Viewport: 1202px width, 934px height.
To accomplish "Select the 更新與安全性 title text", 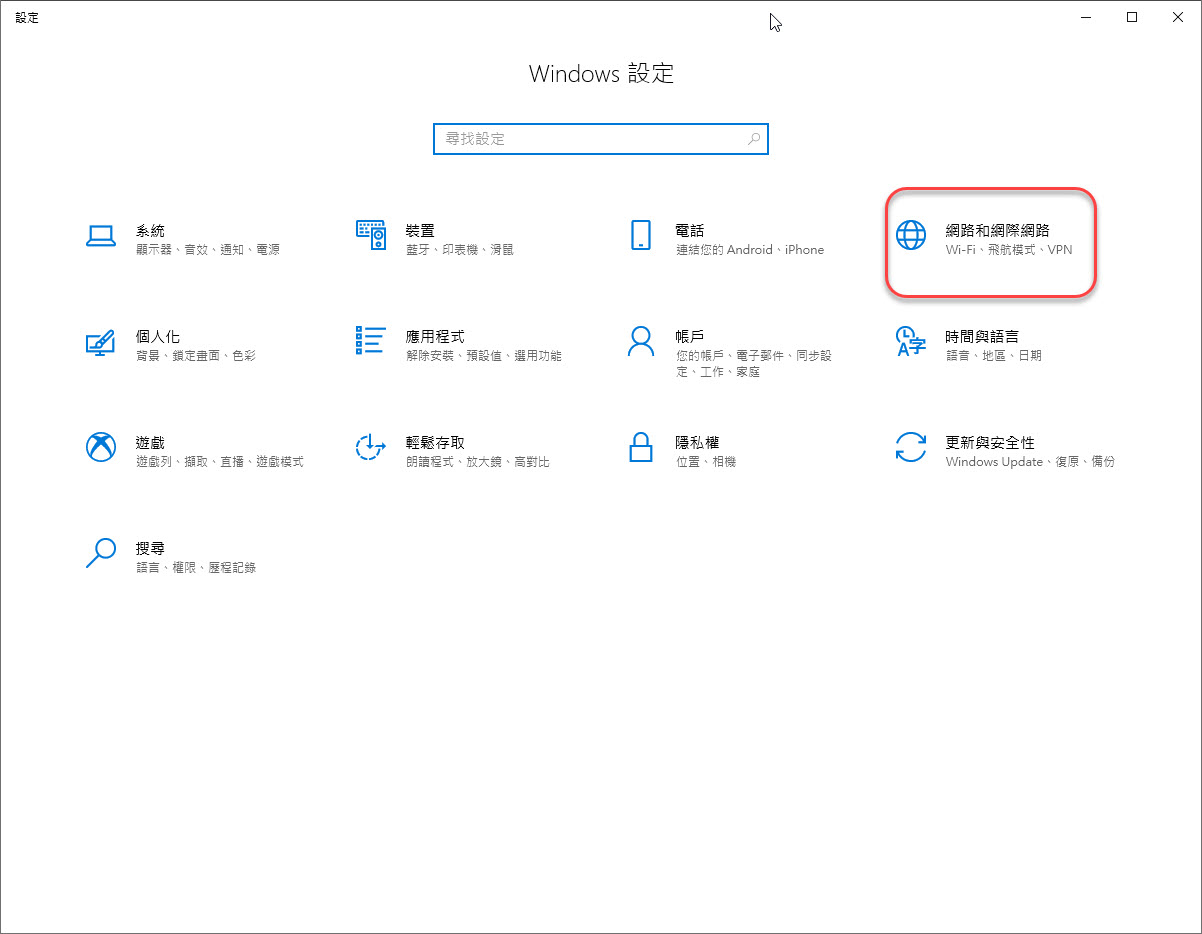I will [x=990, y=443].
